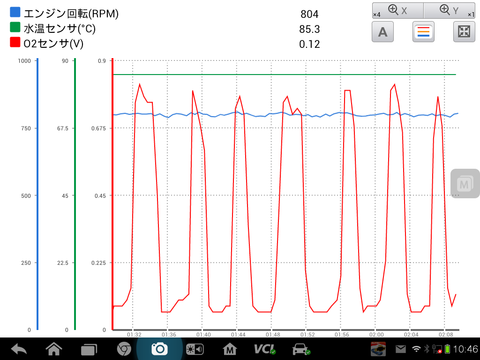Tap the green temperature vertical axis bar
Viewport: 480px width, 360px height.
[75, 194]
